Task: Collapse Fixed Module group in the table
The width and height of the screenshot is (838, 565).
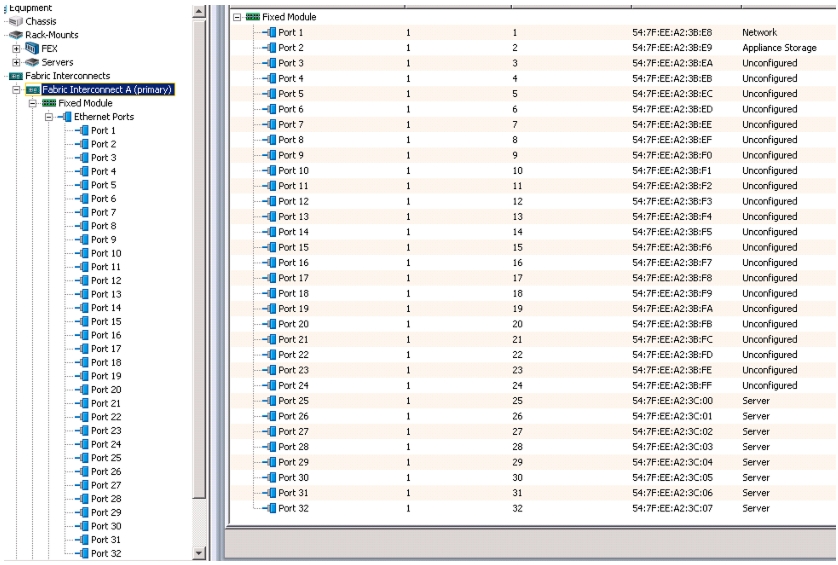Action: coord(237,17)
